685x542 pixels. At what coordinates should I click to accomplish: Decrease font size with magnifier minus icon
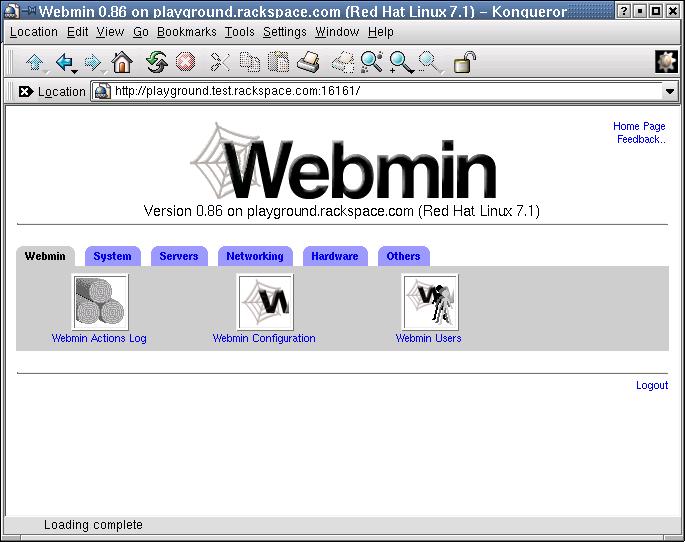(429, 62)
